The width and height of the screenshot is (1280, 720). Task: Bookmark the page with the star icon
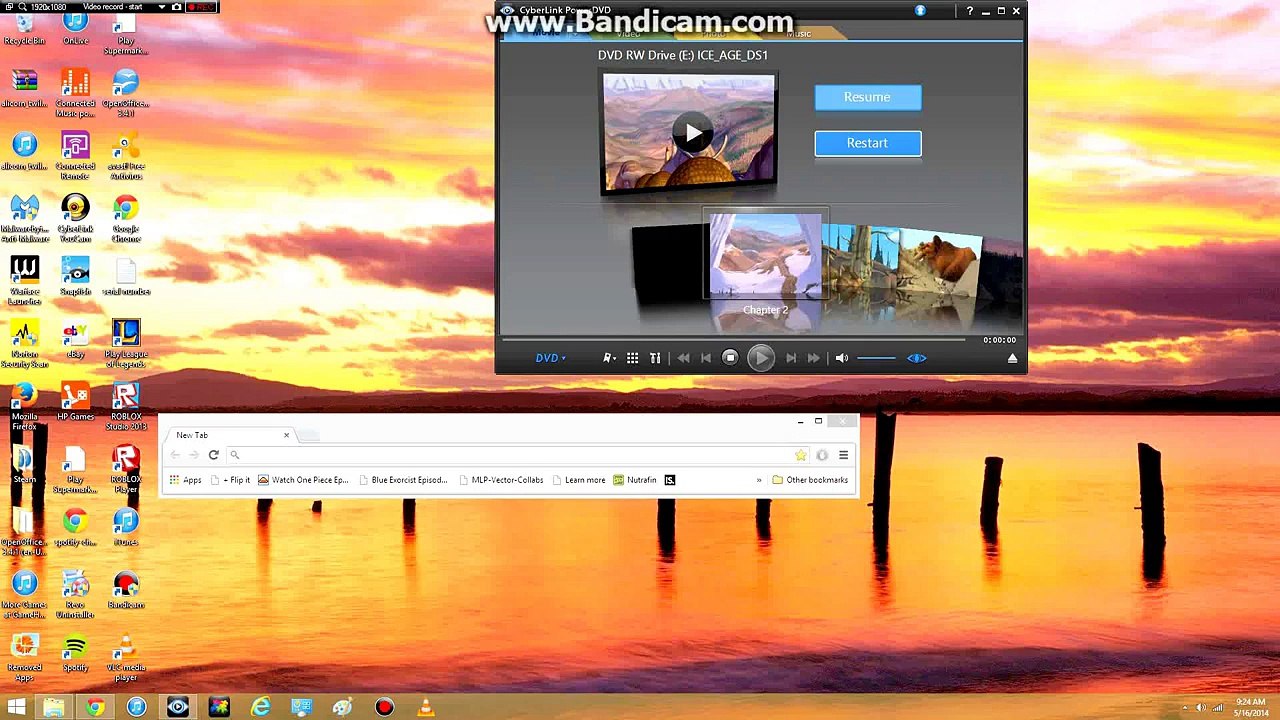(800, 455)
